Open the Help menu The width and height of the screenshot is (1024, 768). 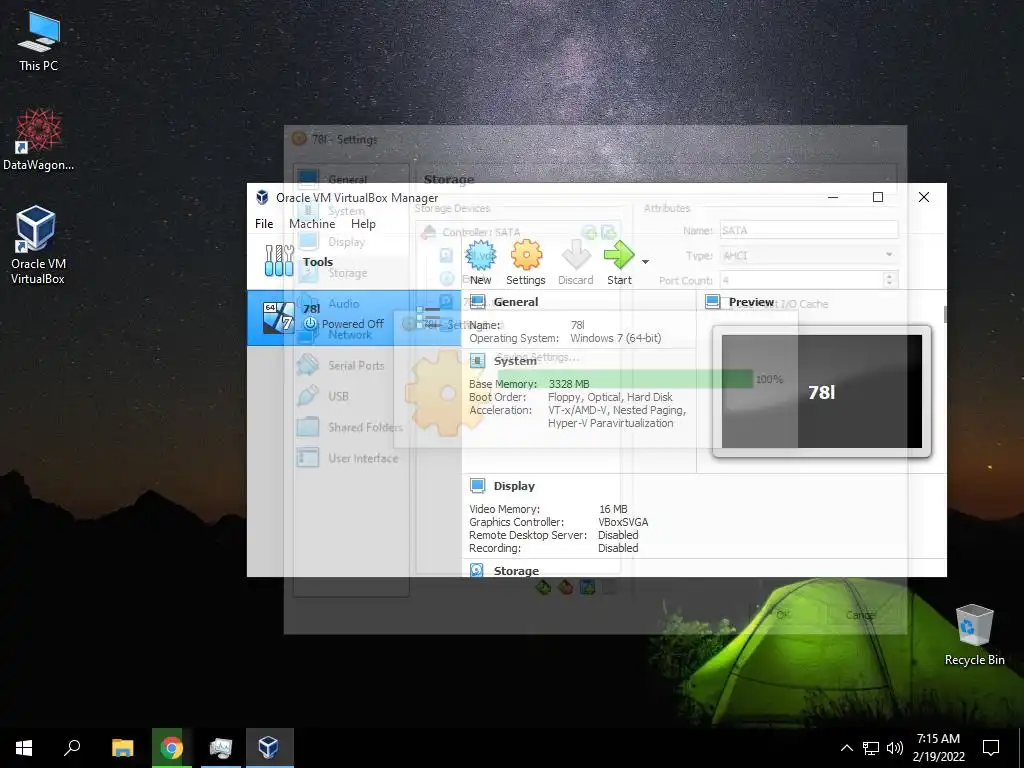[x=363, y=223]
